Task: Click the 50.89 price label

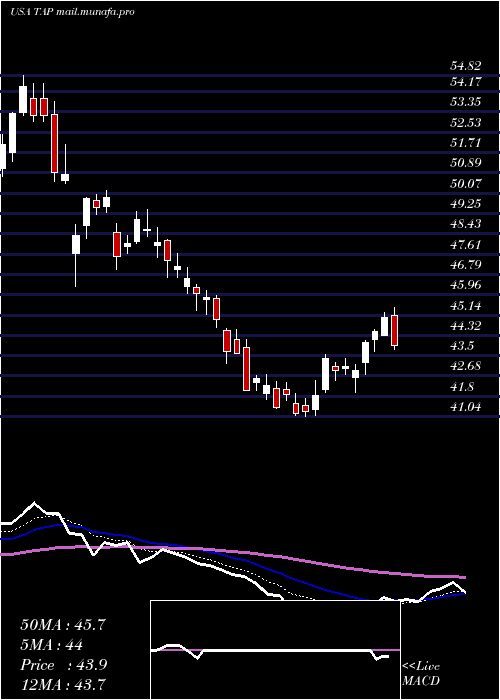Action: (x=466, y=162)
